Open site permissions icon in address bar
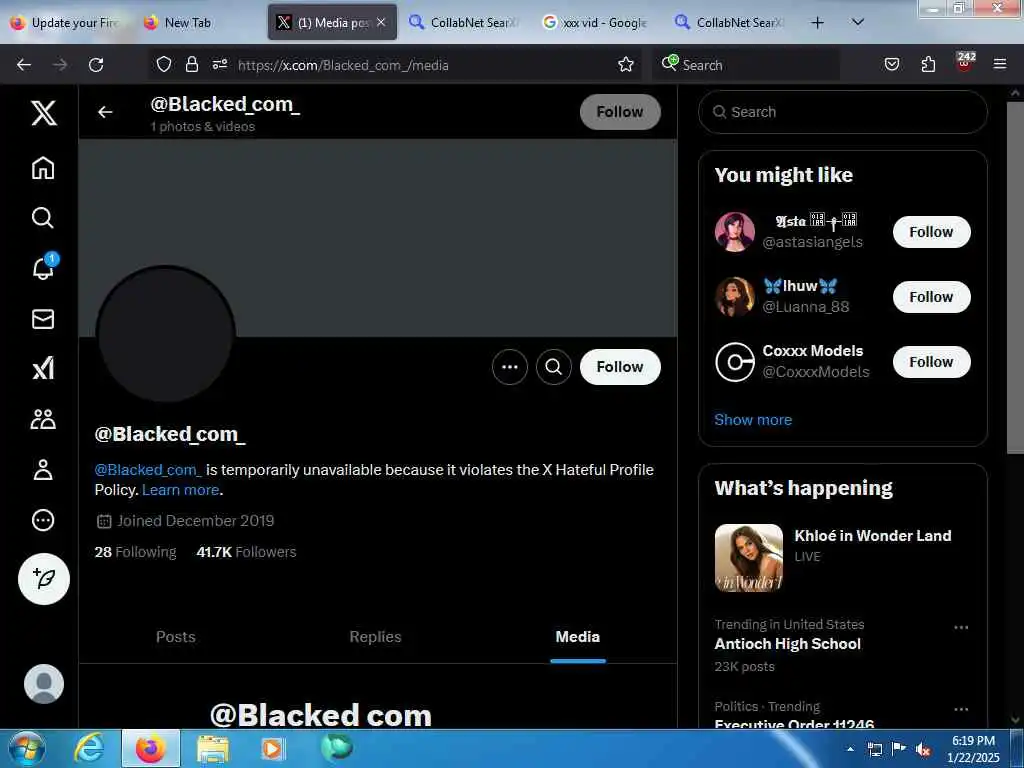The width and height of the screenshot is (1024, 768). click(x=219, y=64)
